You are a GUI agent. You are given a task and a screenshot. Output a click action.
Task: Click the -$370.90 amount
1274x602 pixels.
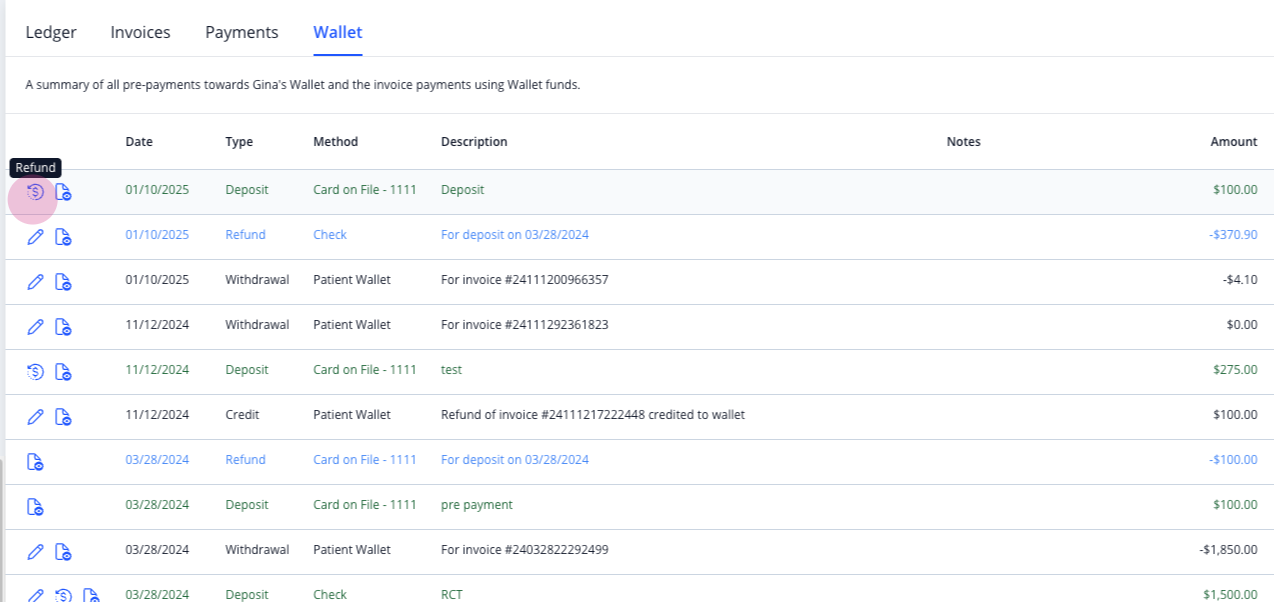tap(1233, 235)
